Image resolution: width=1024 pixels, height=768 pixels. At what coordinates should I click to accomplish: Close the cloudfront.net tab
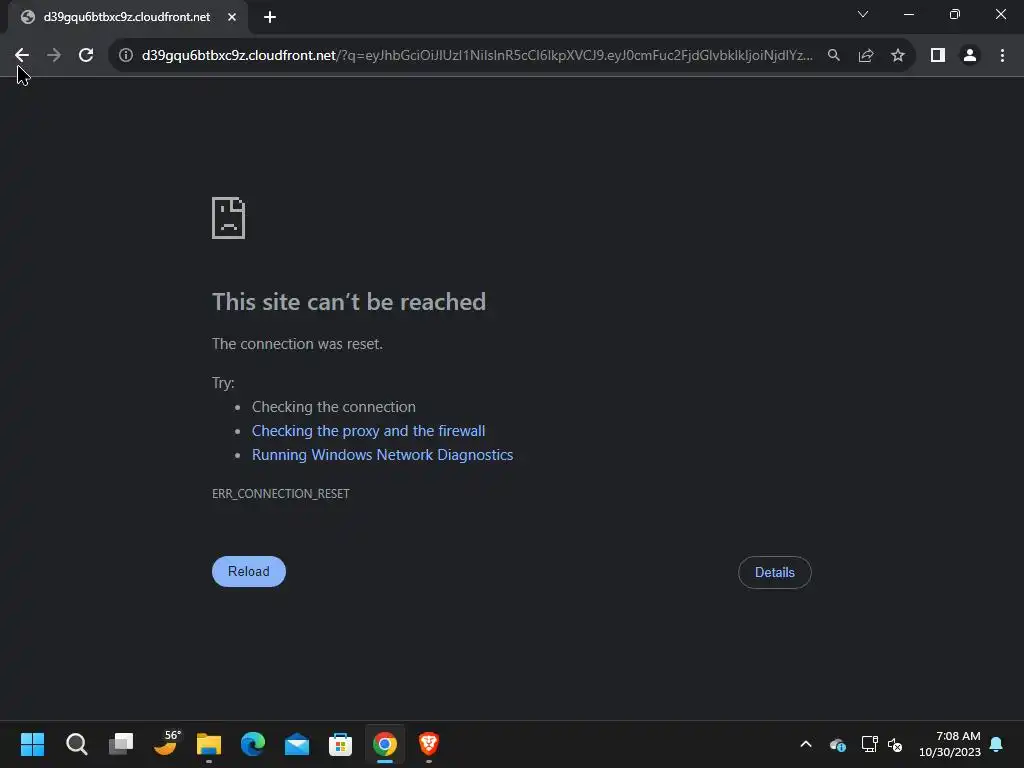tap(232, 17)
